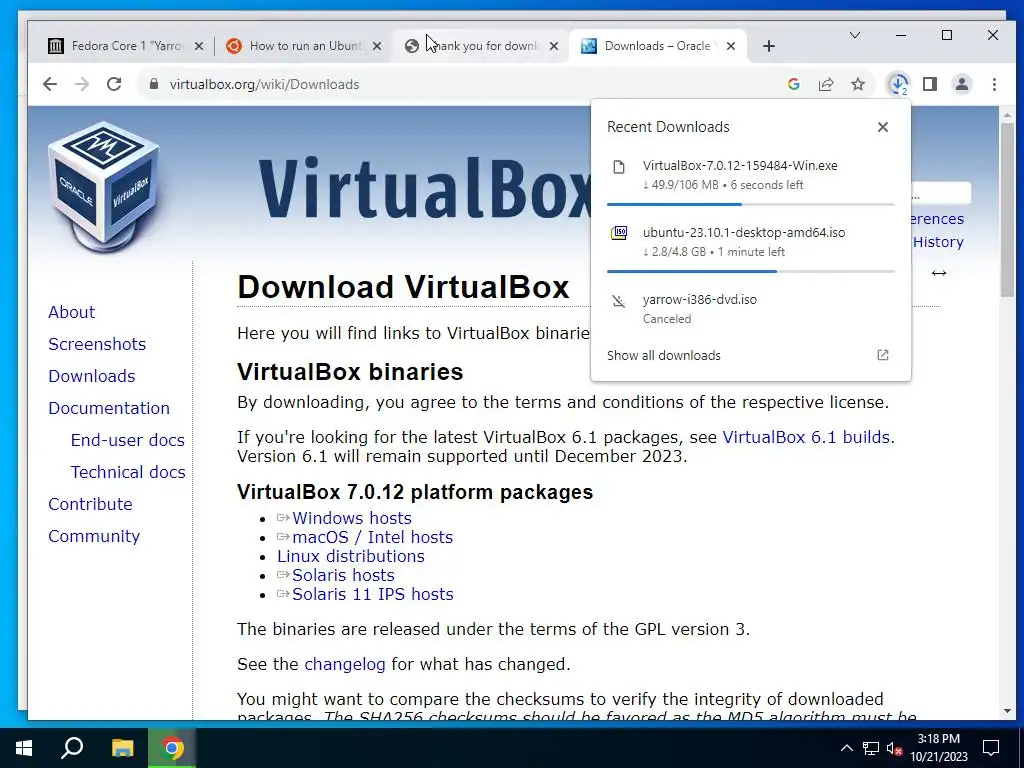Click the VirtualBox cube logo
This screenshot has width=1024, height=768.
pos(103,188)
